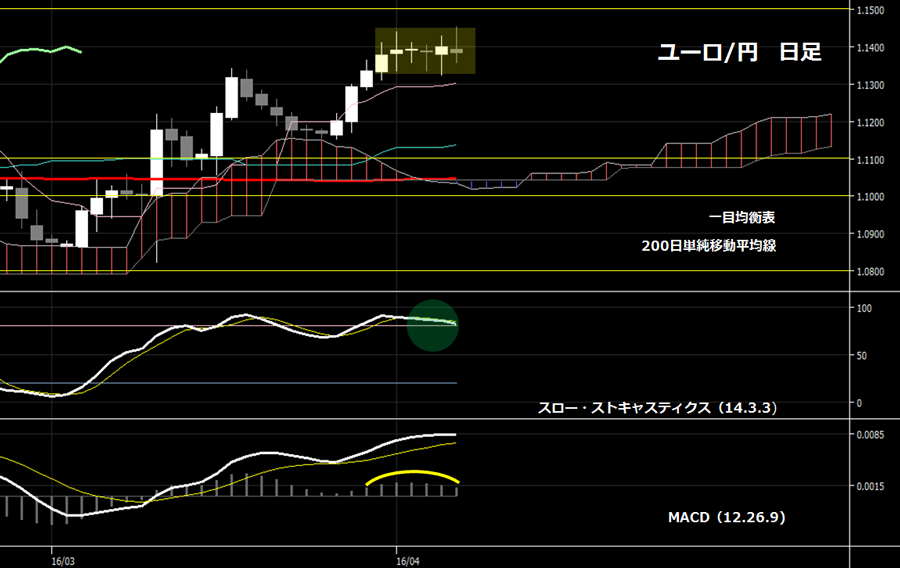This screenshot has height=568, width=900.
Task: Click the 0.0015 MACD axis value
Action: point(873,486)
